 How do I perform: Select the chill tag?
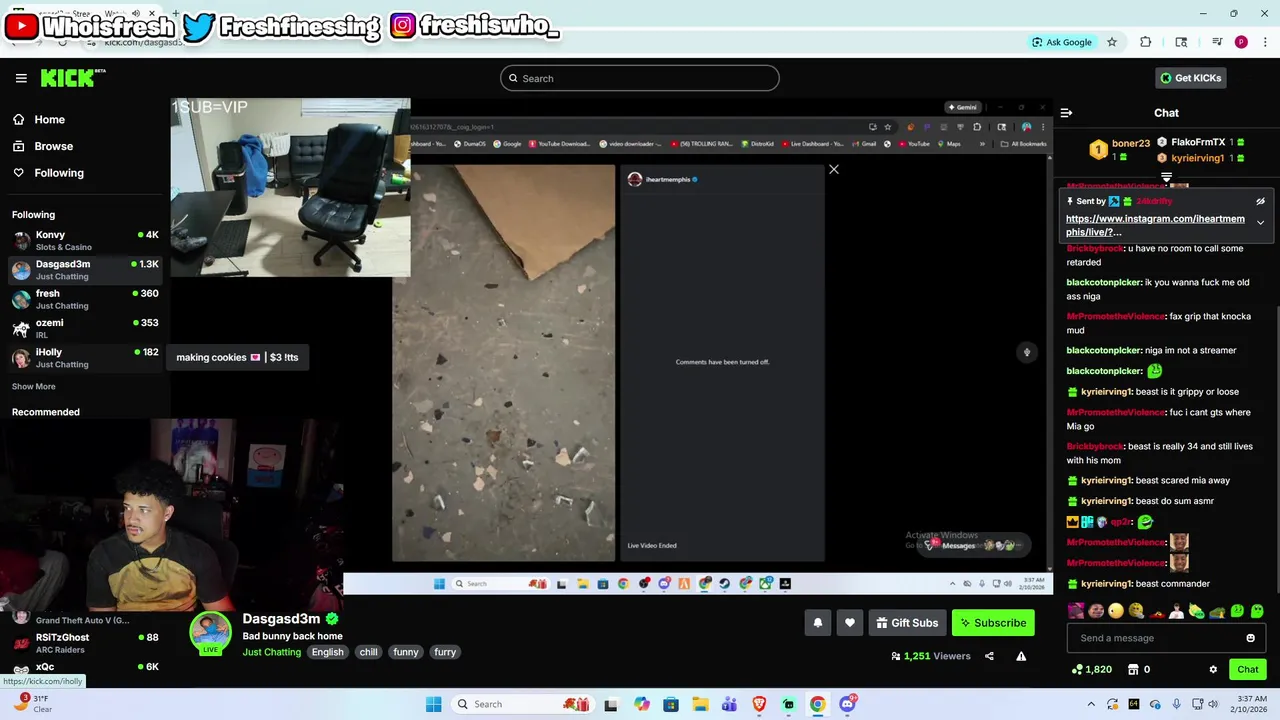click(368, 652)
